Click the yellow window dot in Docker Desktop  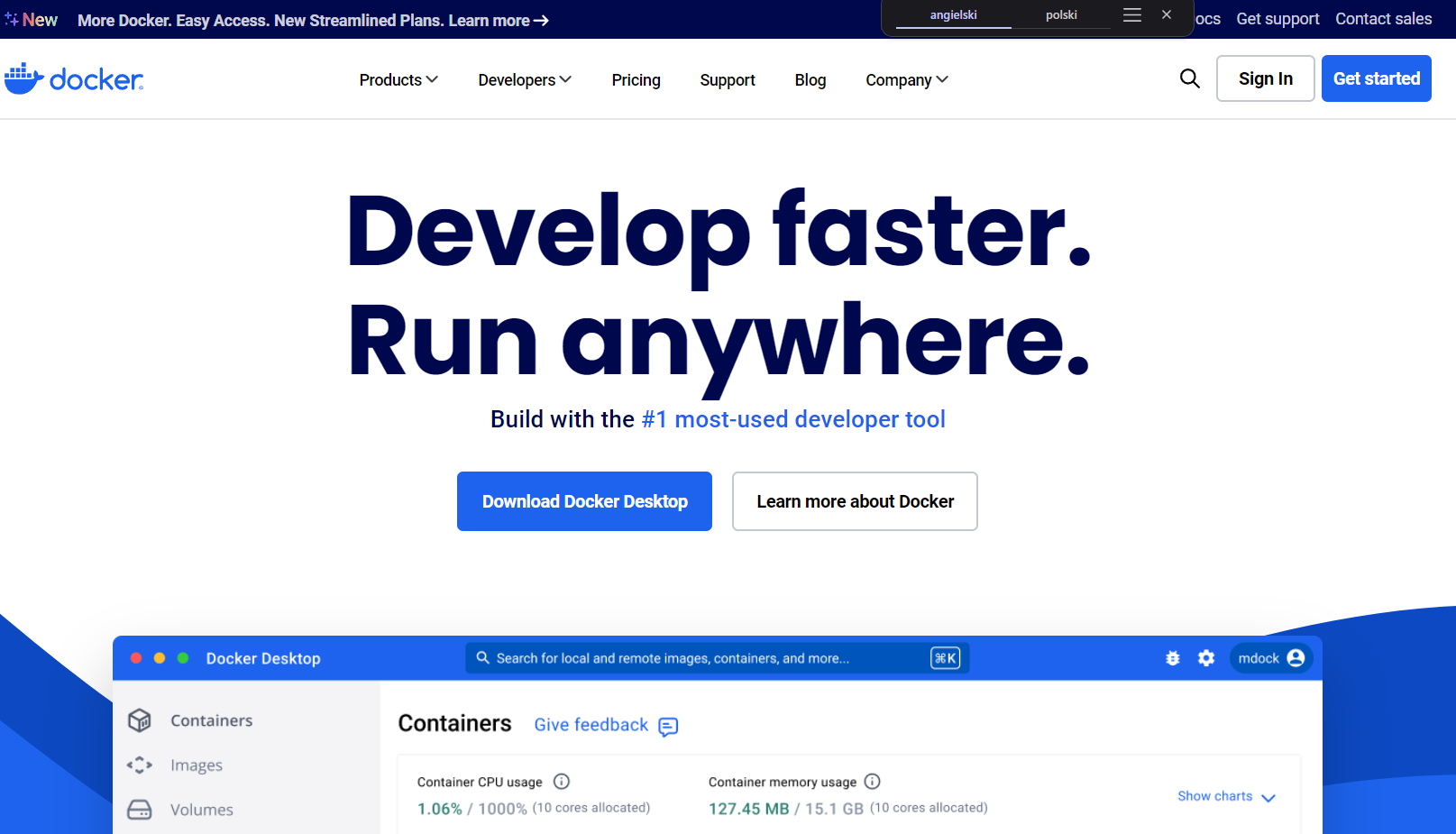click(160, 658)
